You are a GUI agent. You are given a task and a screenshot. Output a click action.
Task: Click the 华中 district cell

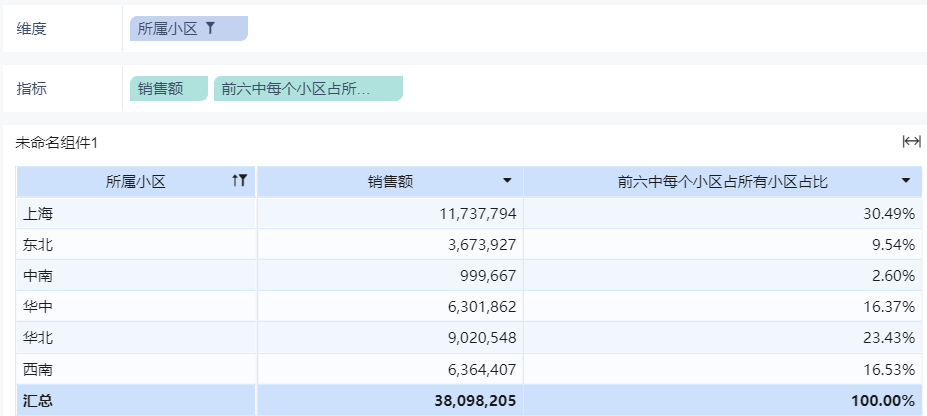point(38,307)
